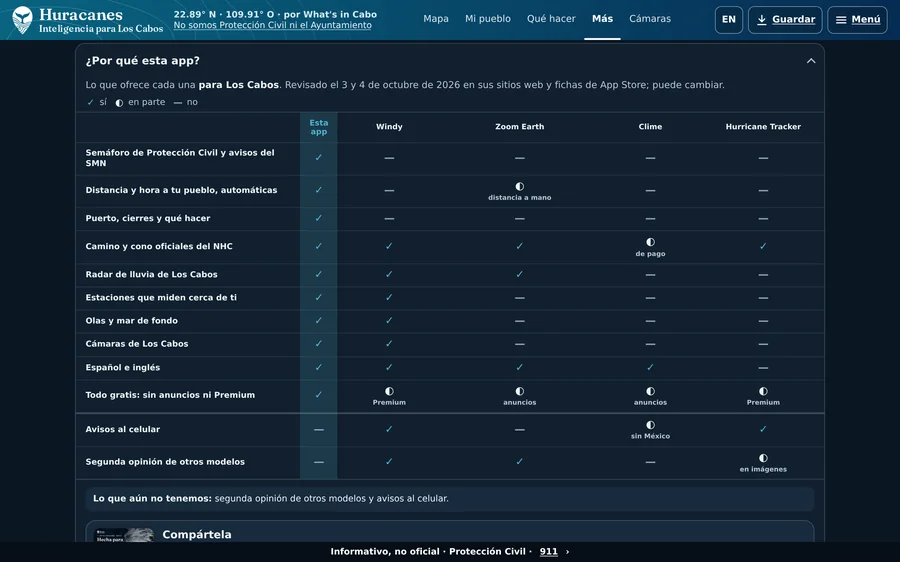Viewport: 900px width, 562px height.
Task: Click the Hurricane Tracker column header
Action: (763, 127)
